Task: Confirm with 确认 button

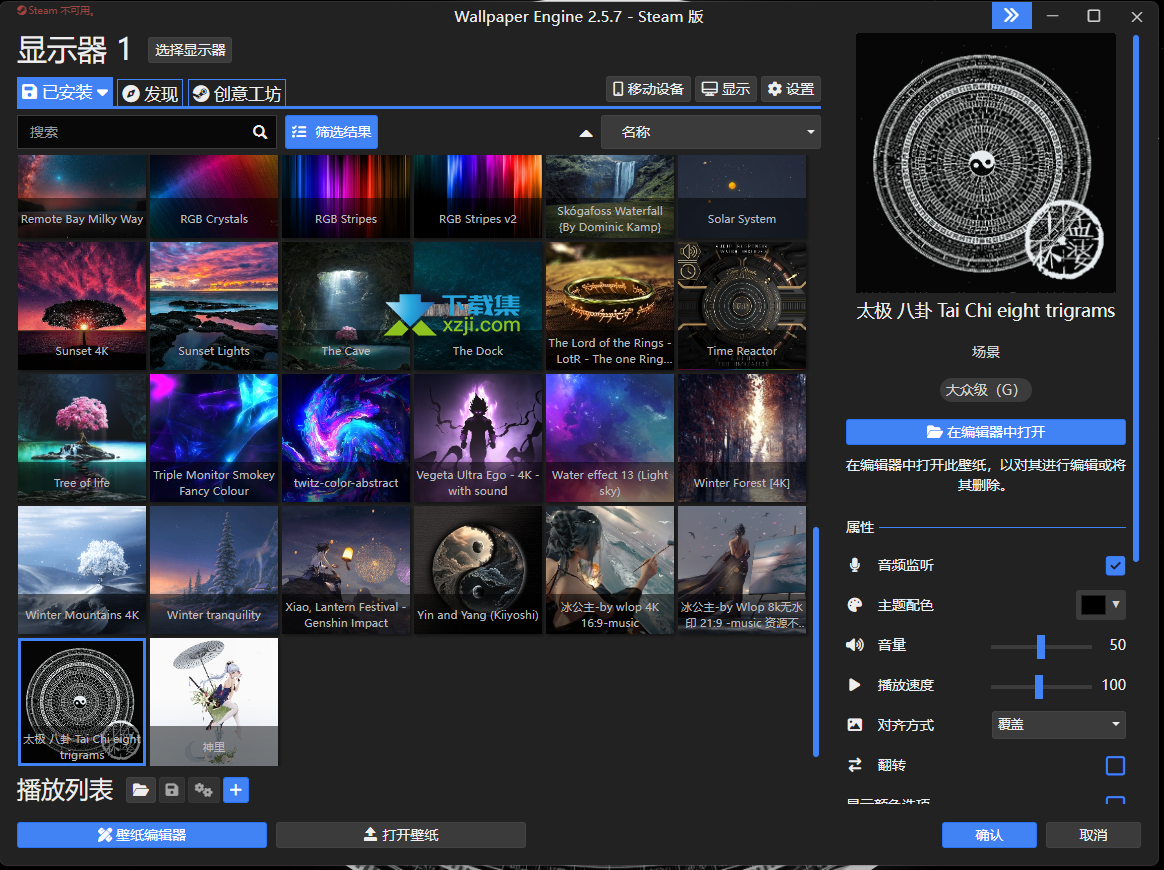Action: pyautogui.click(x=989, y=835)
